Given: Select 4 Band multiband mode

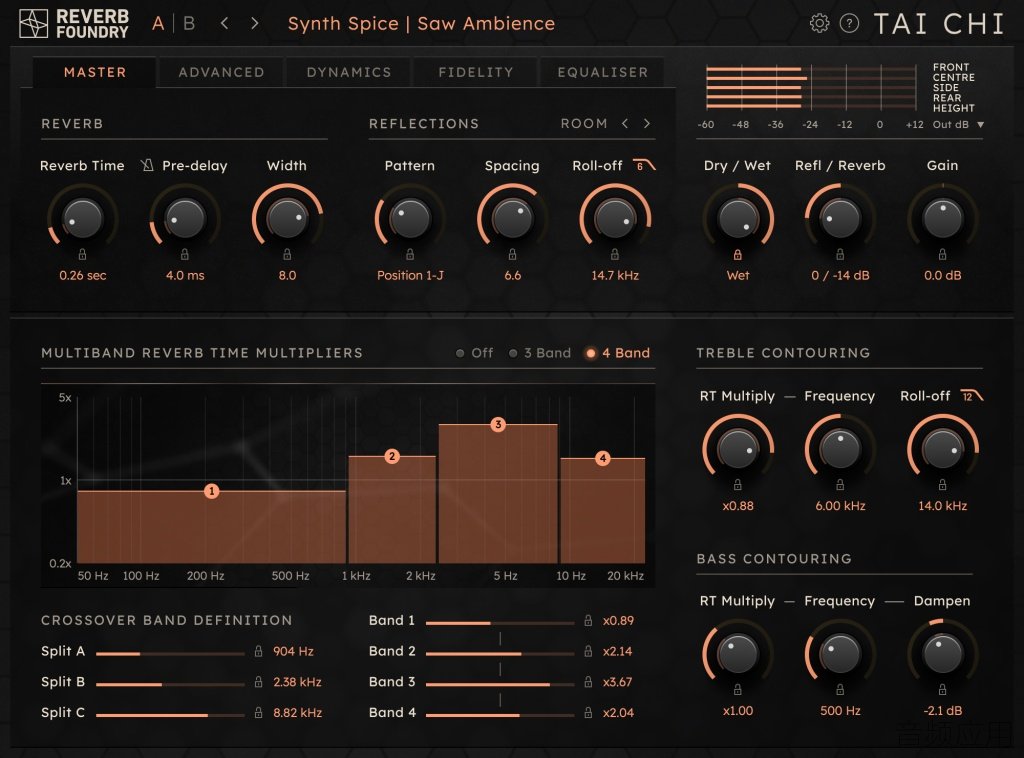Looking at the screenshot, I should click(618, 353).
